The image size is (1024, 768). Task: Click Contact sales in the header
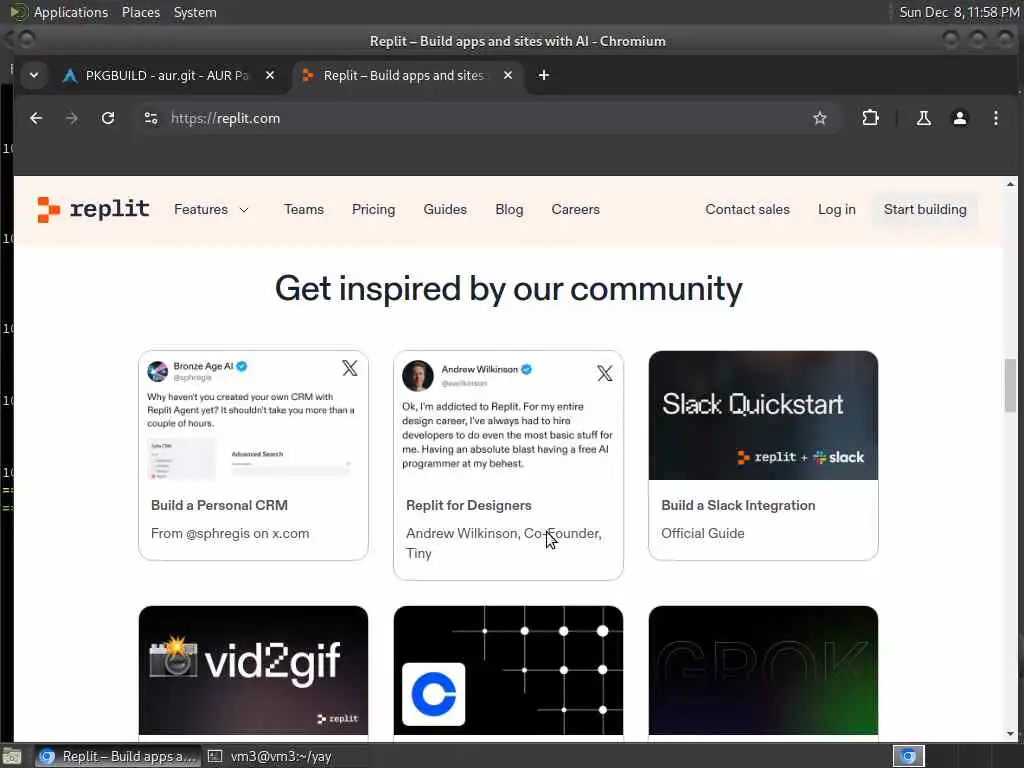(747, 210)
